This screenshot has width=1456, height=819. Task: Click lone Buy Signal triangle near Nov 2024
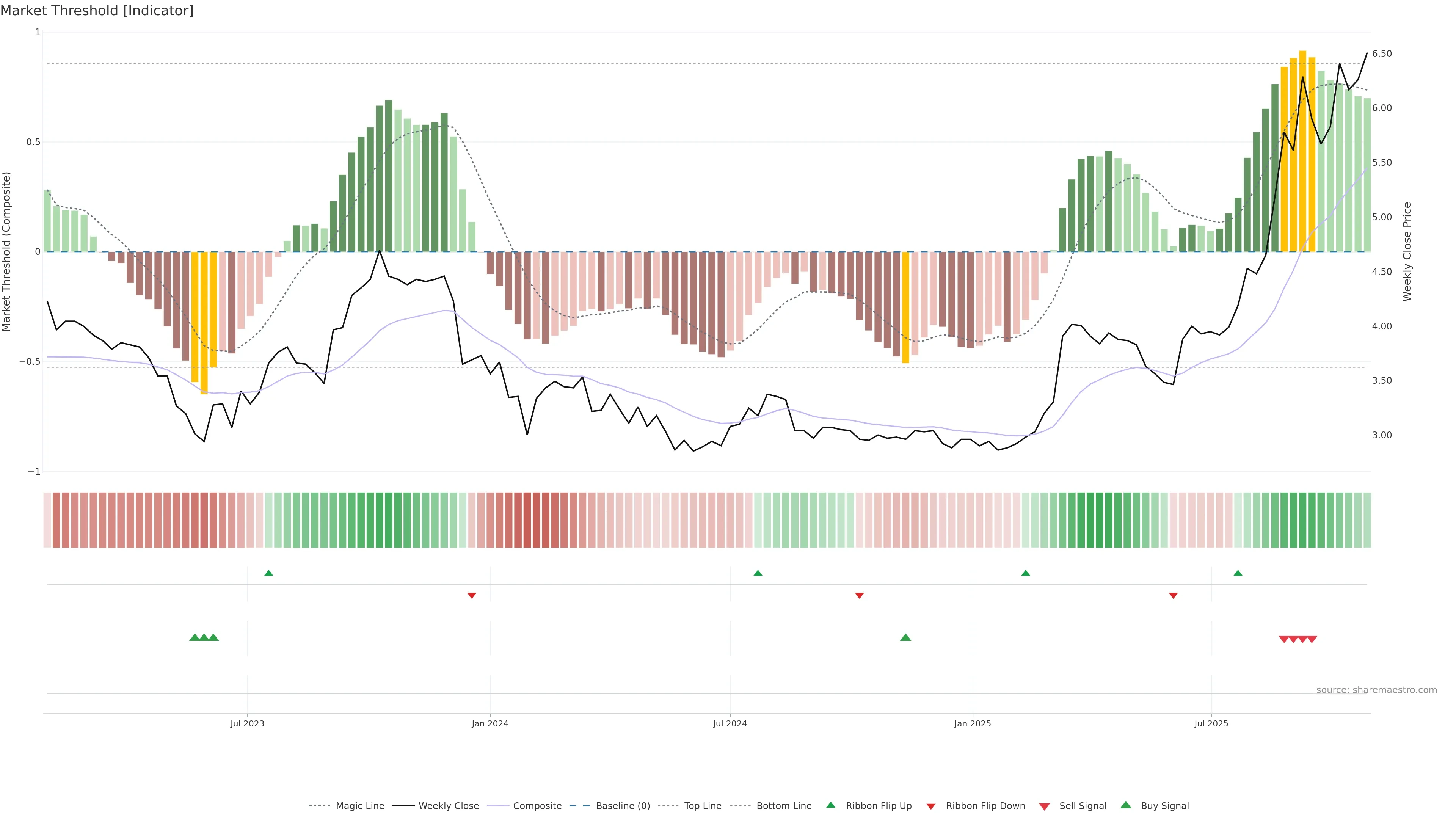[905, 637]
